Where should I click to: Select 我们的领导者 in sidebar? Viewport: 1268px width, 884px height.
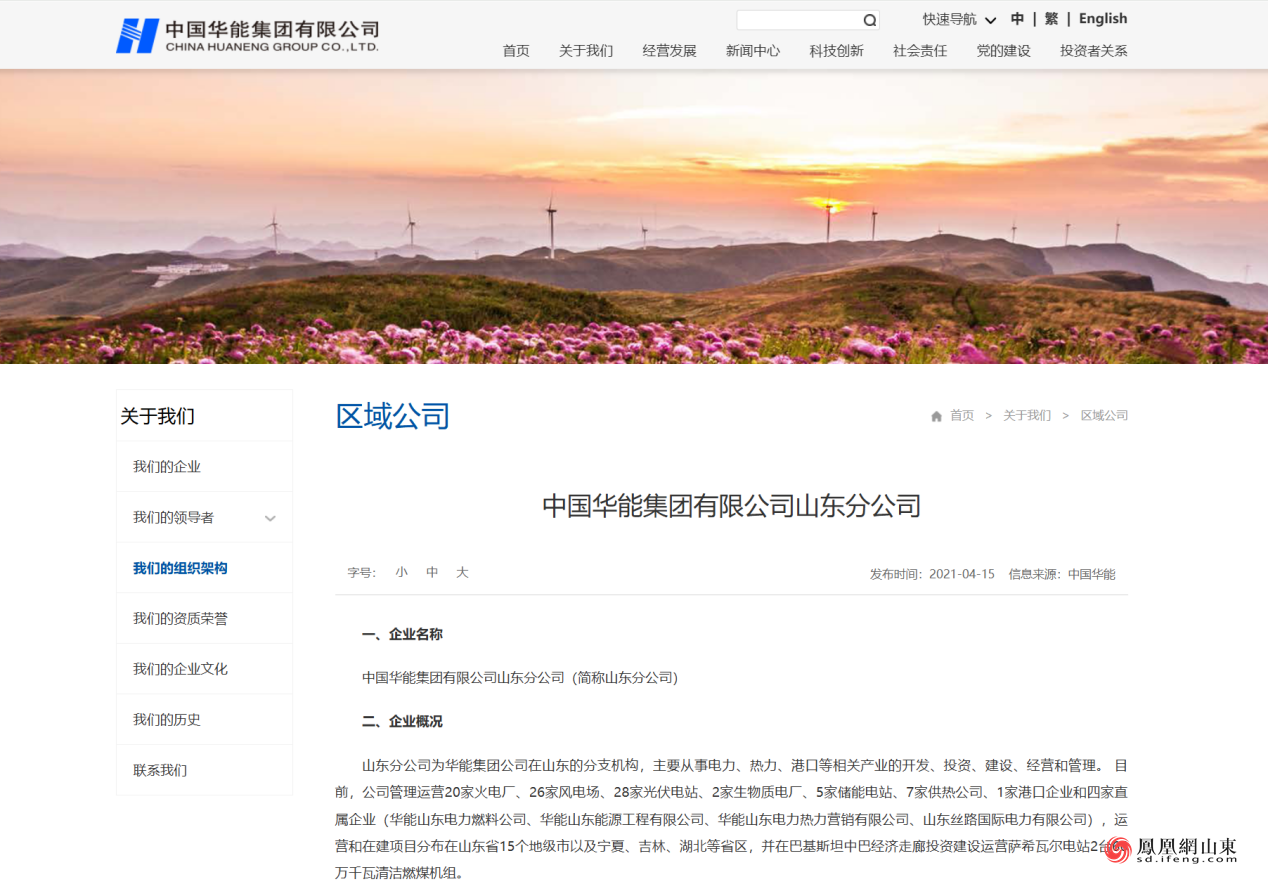tap(173, 518)
